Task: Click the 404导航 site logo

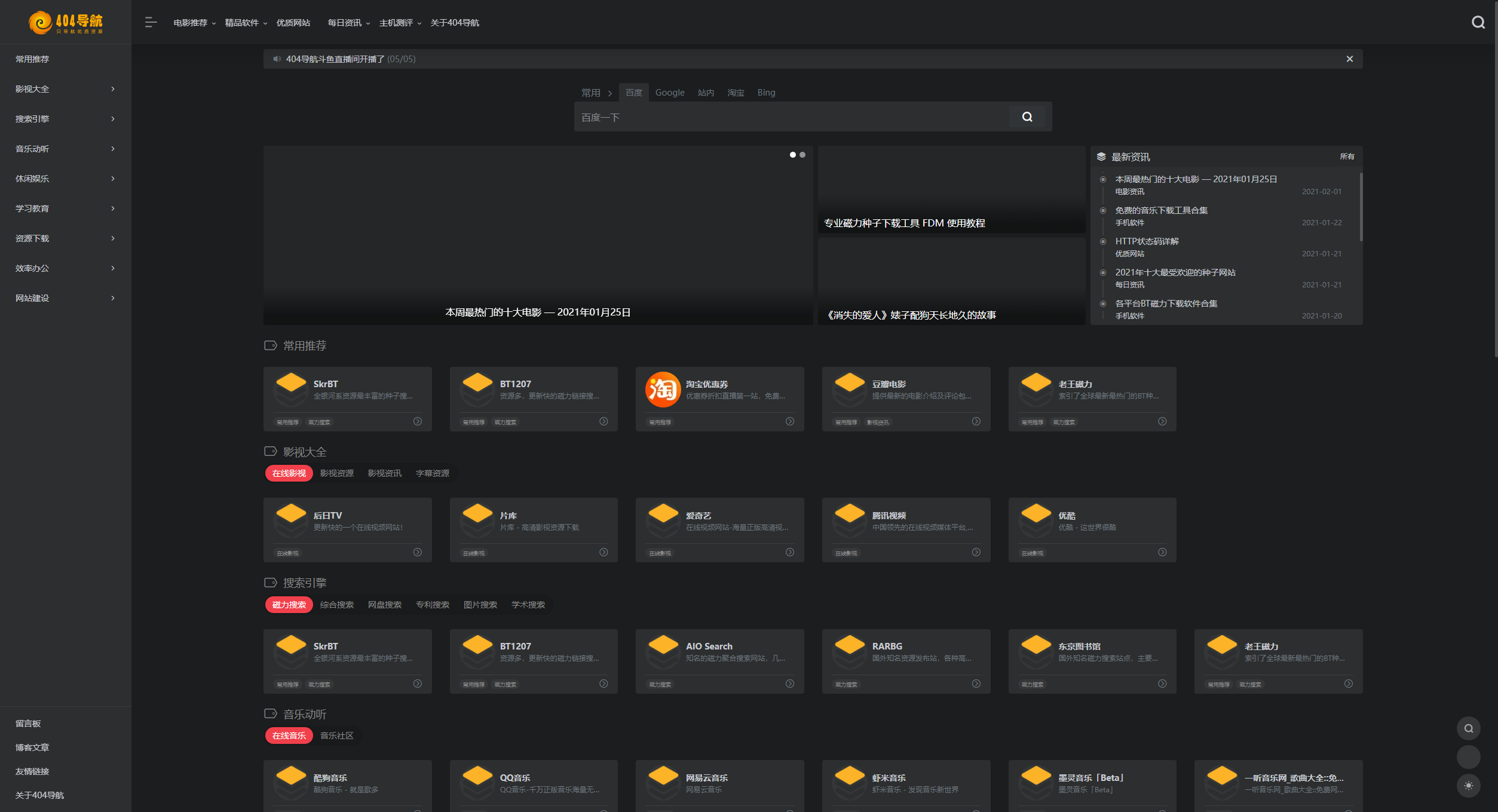Action: [66, 23]
